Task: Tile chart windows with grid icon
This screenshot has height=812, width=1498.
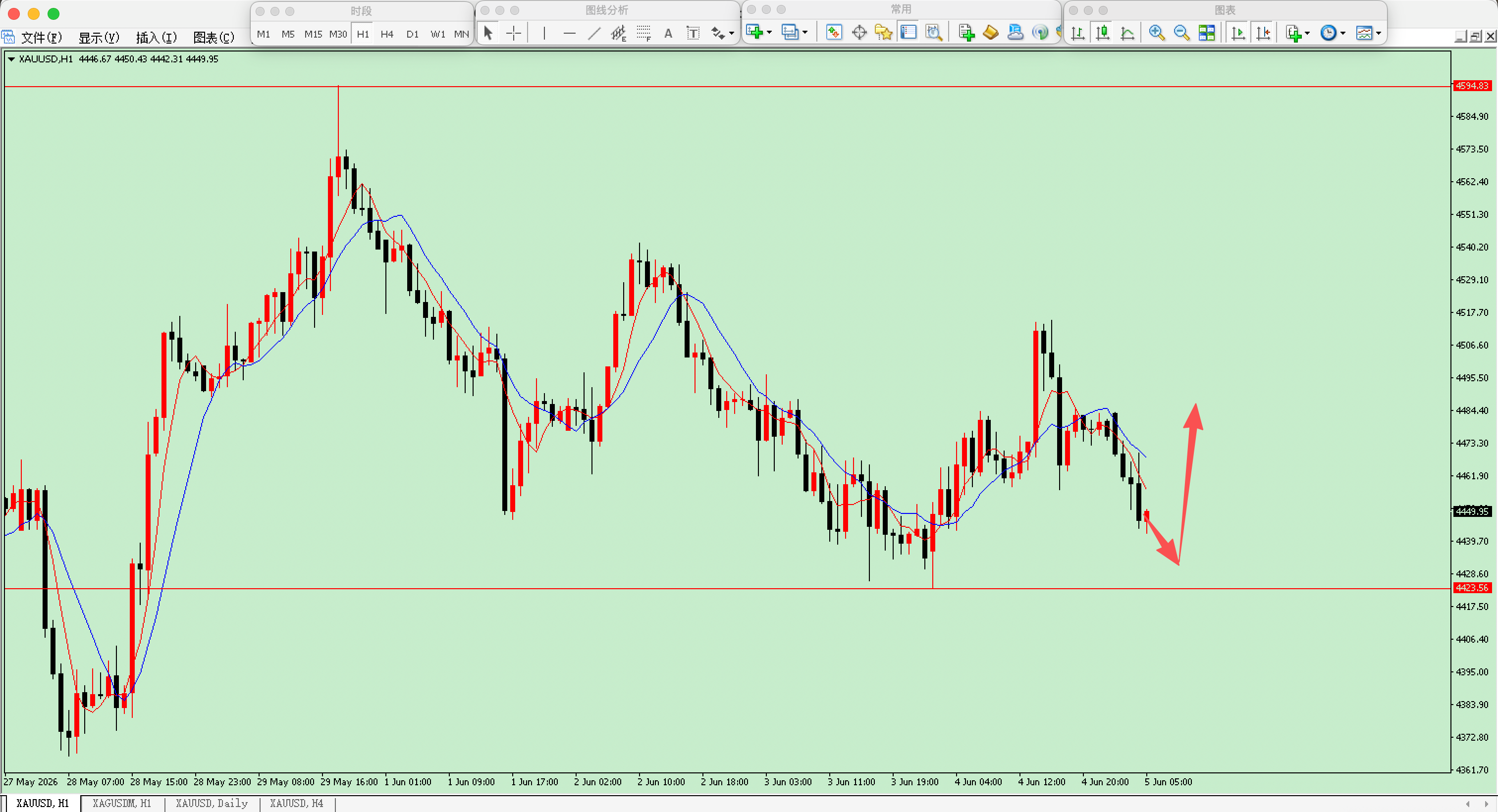Action: (x=1207, y=33)
